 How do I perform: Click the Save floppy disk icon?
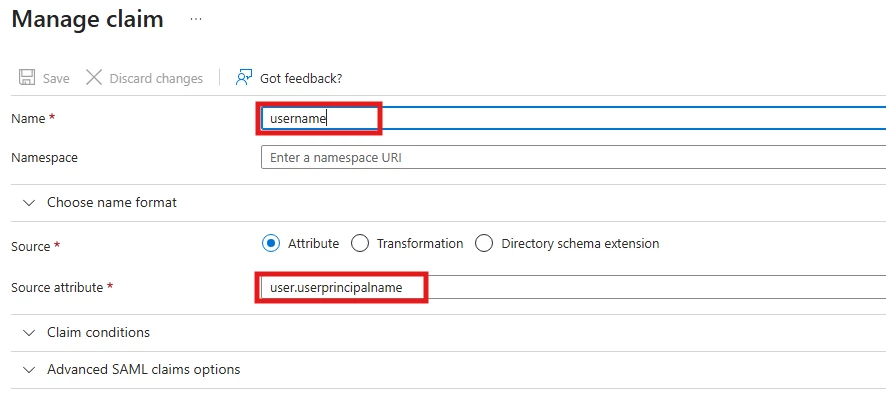tap(26, 77)
